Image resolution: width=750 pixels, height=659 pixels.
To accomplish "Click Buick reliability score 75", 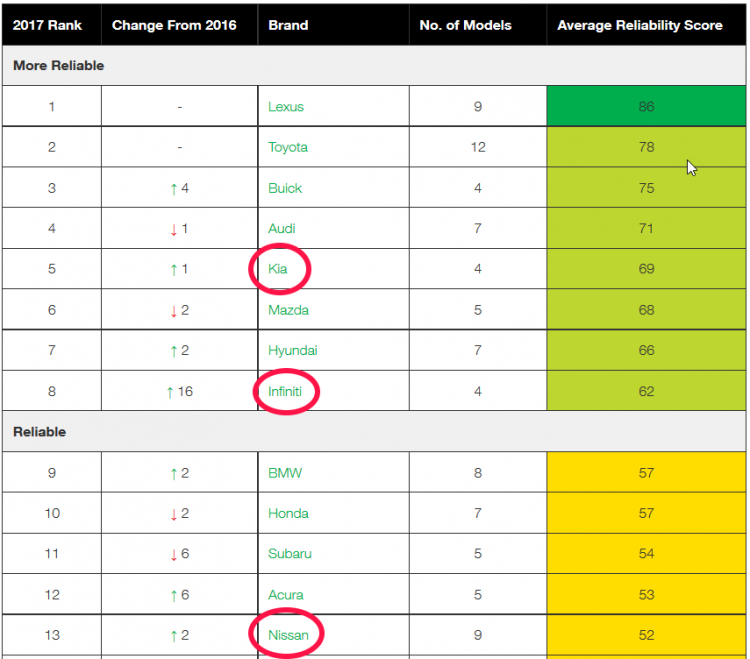I will [x=646, y=188].
